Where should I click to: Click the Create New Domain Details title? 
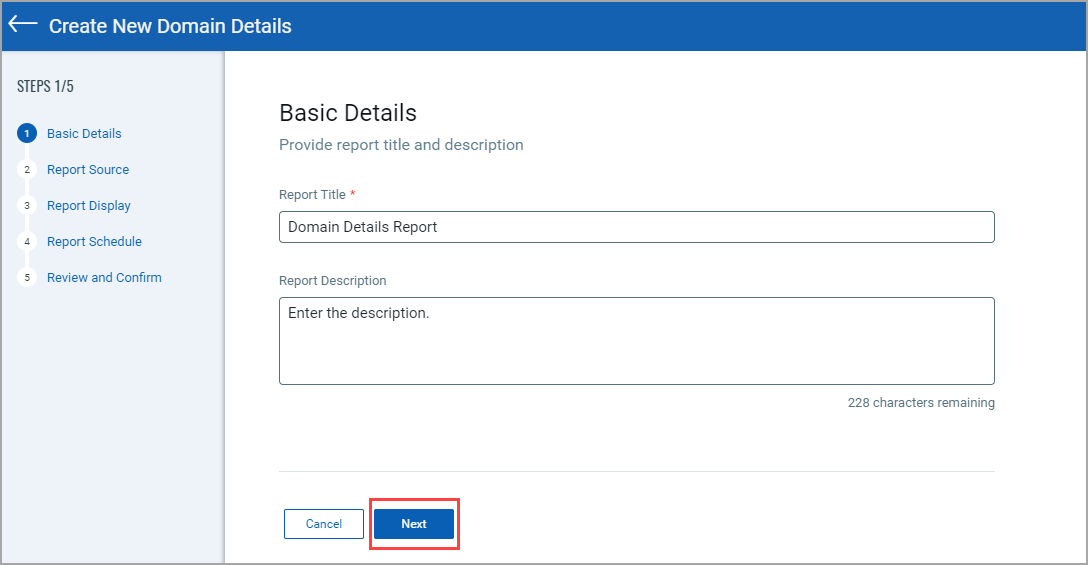(x=170, y=26)
